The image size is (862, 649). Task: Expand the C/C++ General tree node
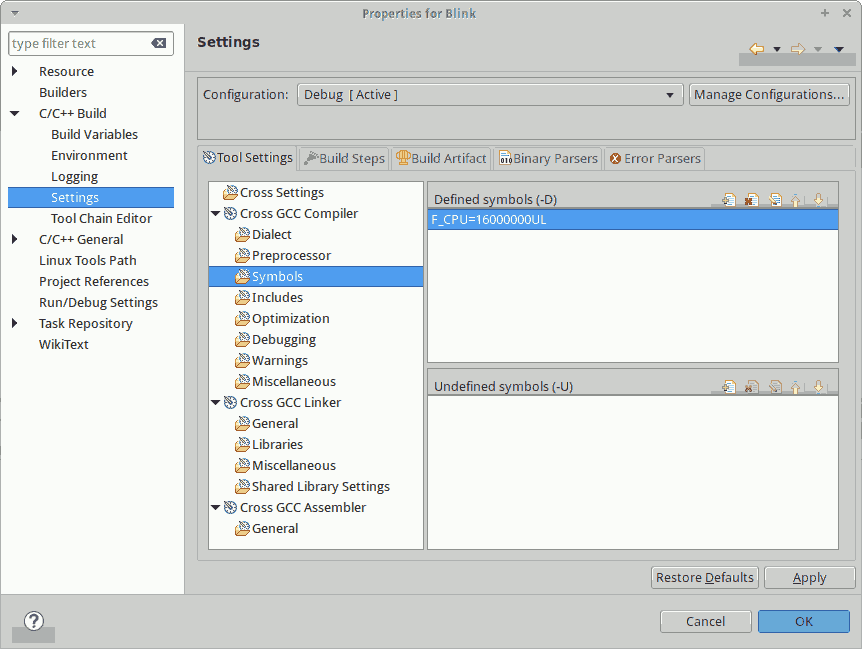click(x=15, y=240)
